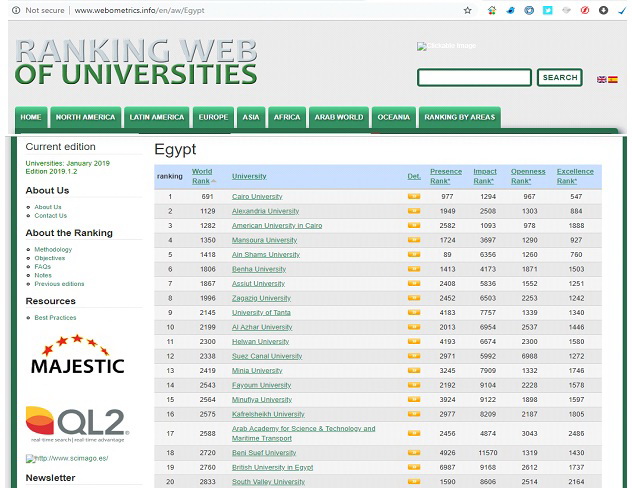Open the Contact Us link
Viewport: 632px width, 488px height.
51,216
